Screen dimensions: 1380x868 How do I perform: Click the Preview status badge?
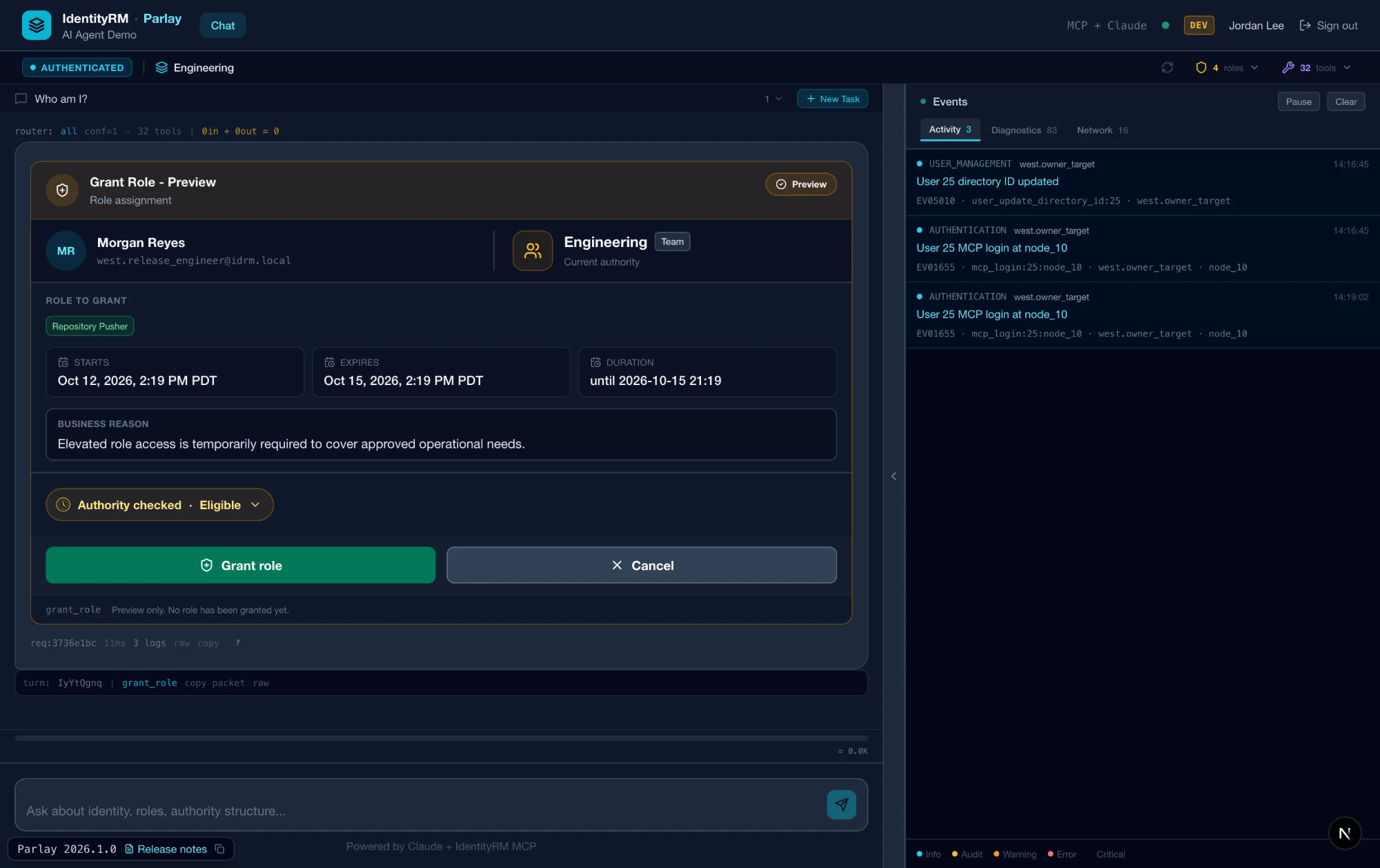(801, 184)
